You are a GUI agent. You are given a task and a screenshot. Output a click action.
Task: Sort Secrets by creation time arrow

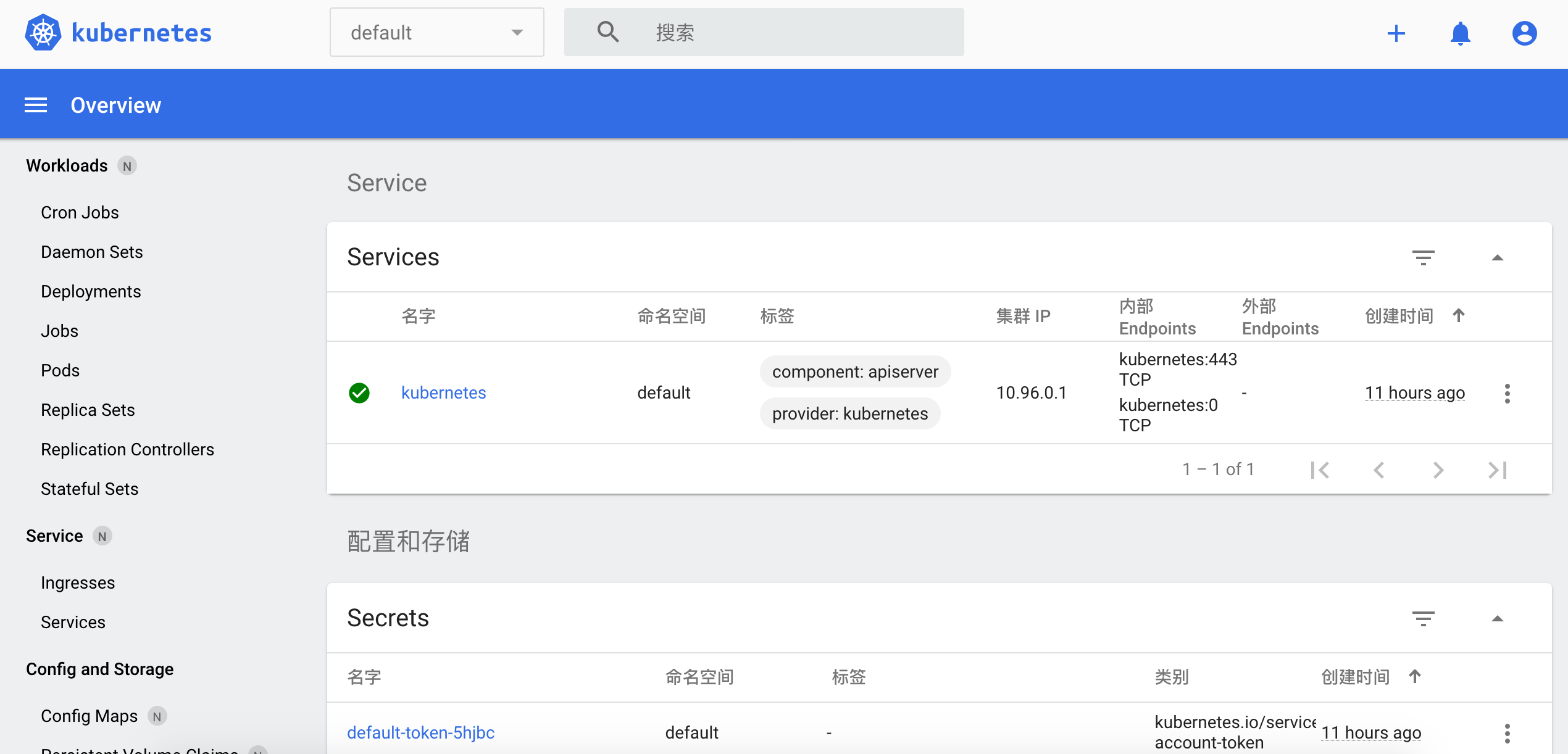point(1415,677)
